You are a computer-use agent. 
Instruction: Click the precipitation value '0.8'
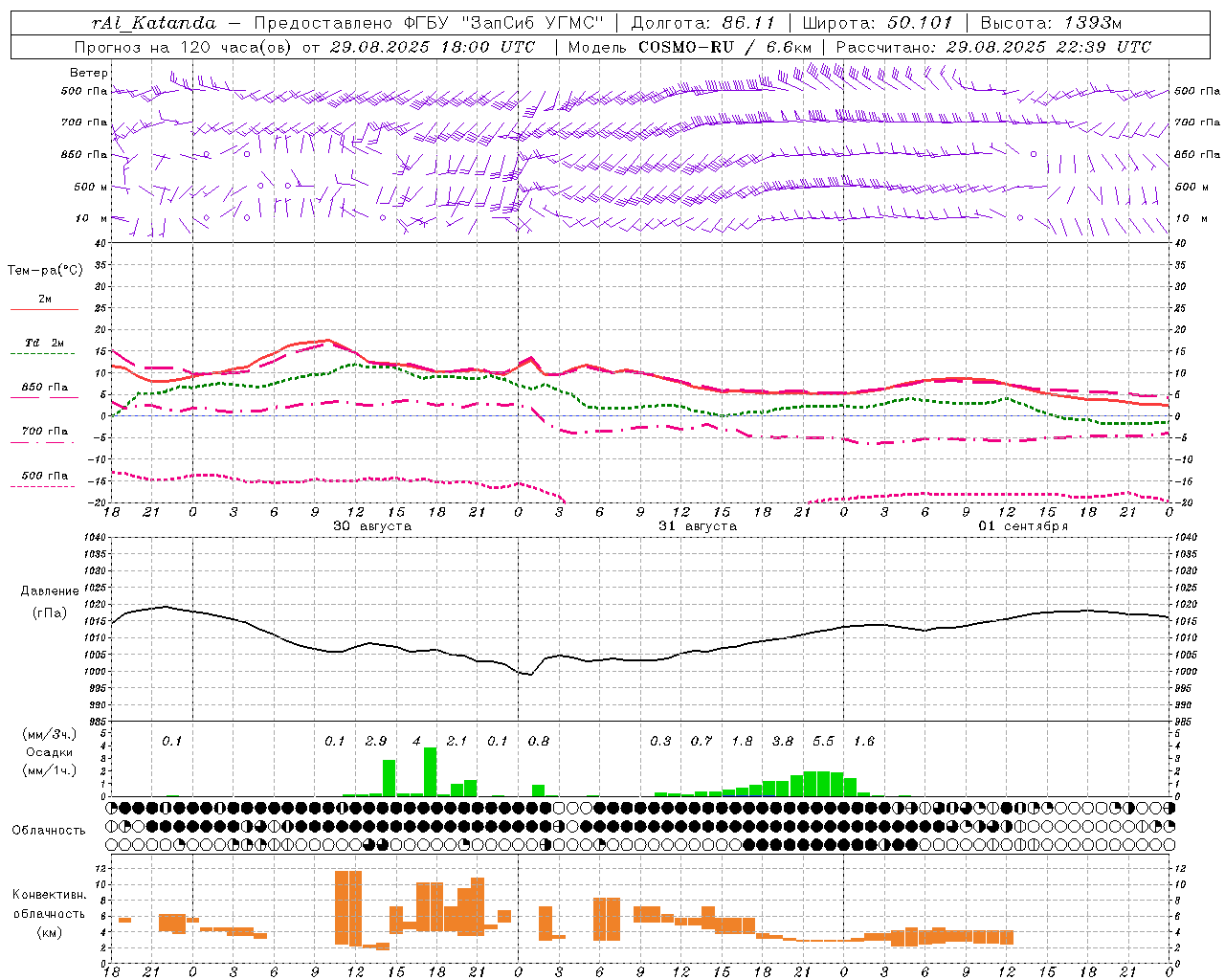click(539, 741)
